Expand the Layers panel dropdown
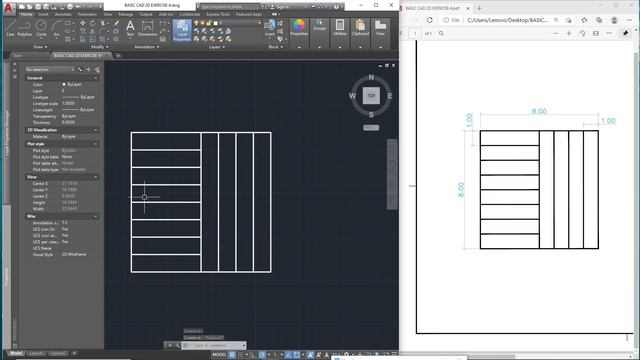Image resolution: width=640 pixels, height=360 pixels. [x=217, y=47]
